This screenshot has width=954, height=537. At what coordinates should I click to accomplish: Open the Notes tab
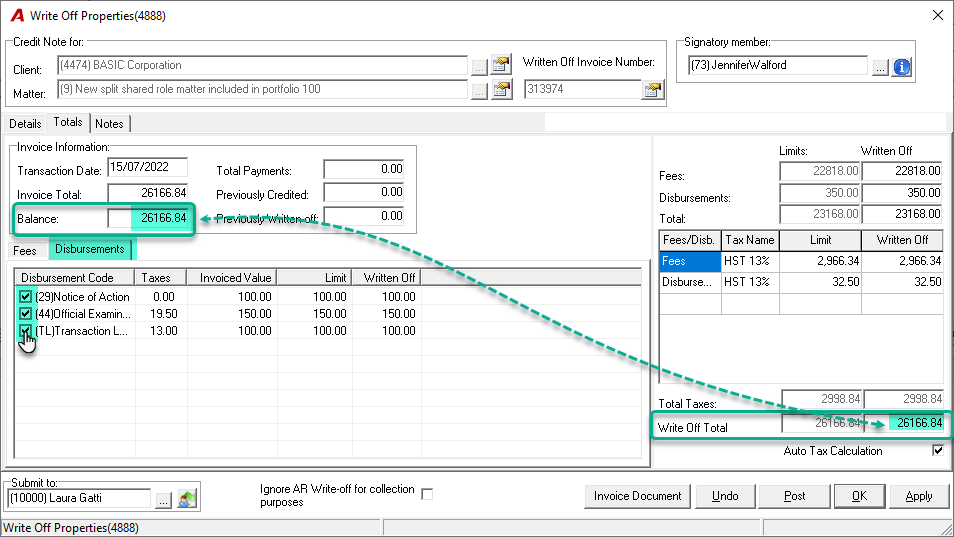pos(110,124)
